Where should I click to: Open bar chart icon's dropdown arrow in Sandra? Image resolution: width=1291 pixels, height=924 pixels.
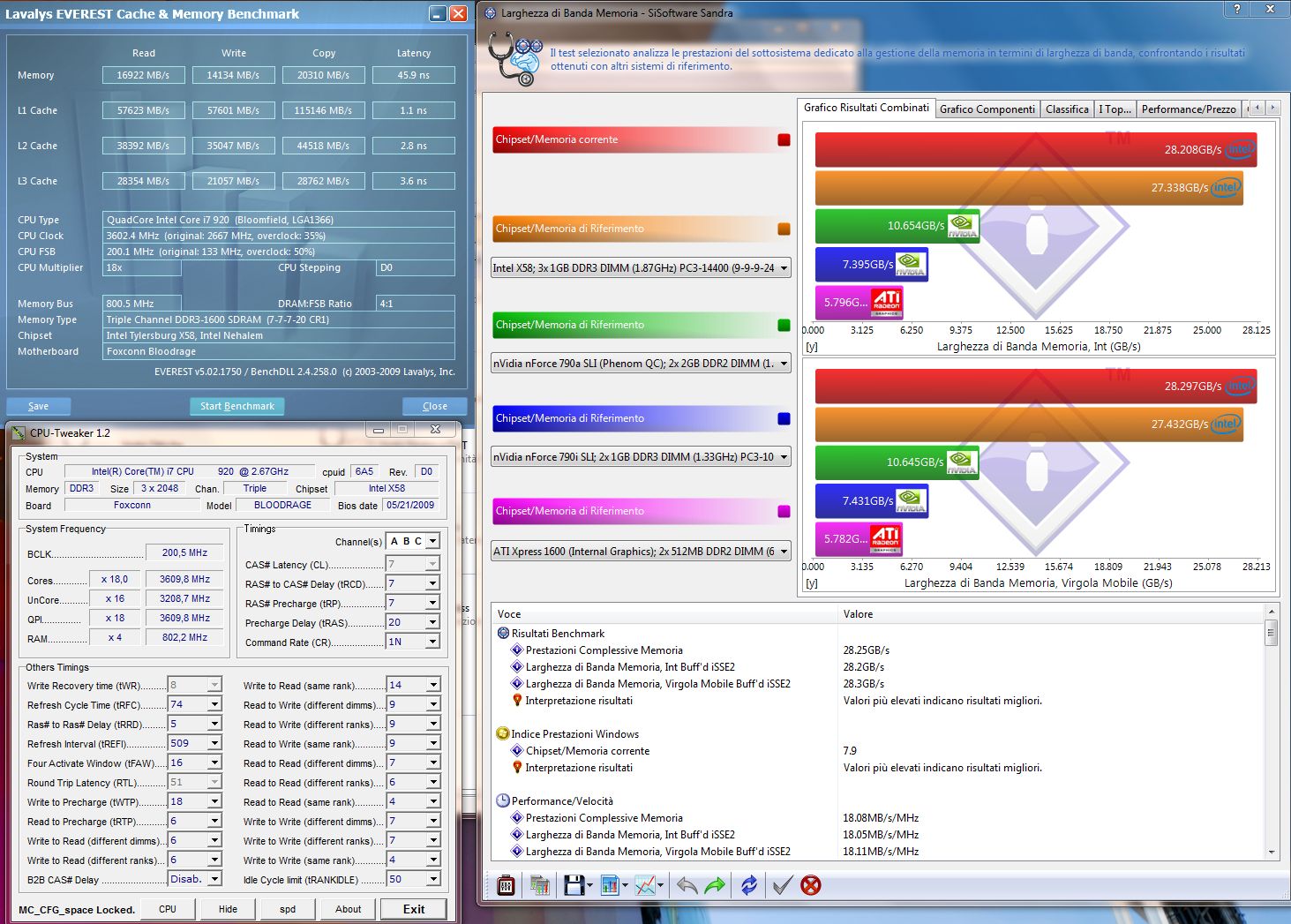click(625, 886)
